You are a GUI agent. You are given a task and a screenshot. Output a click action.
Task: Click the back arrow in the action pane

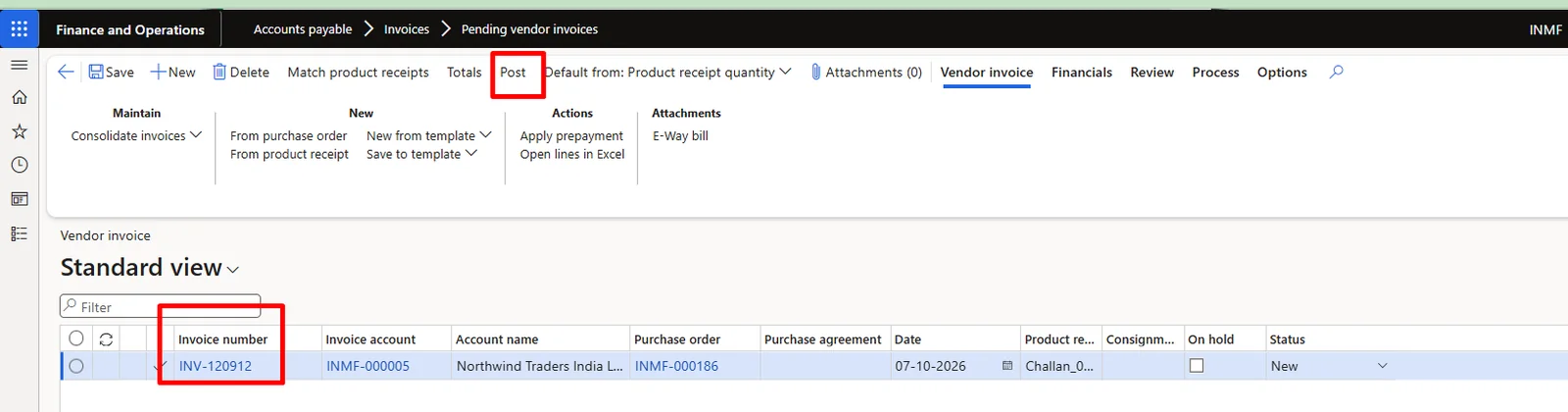66,72
